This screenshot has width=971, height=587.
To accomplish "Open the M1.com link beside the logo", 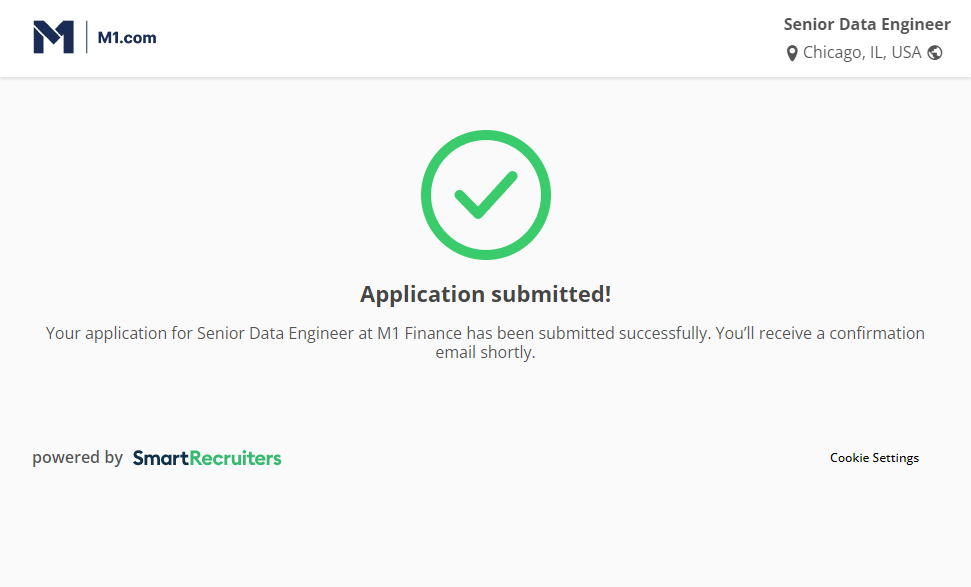I will coord(127,38).
